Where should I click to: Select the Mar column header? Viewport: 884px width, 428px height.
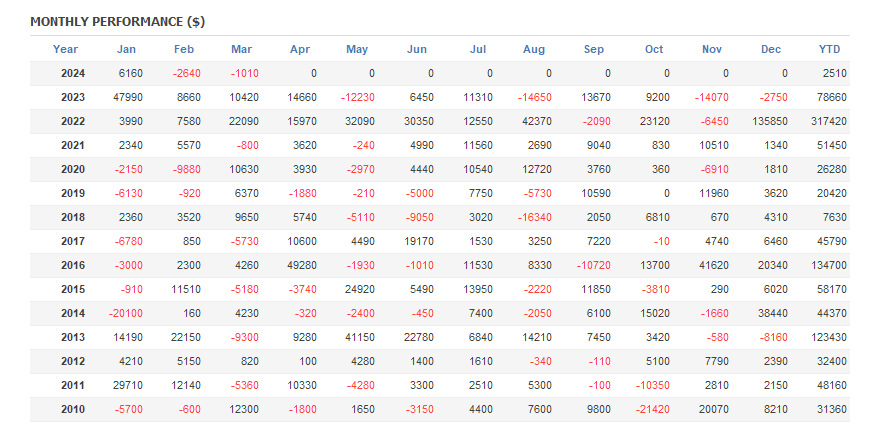click(x=241, y=49)
